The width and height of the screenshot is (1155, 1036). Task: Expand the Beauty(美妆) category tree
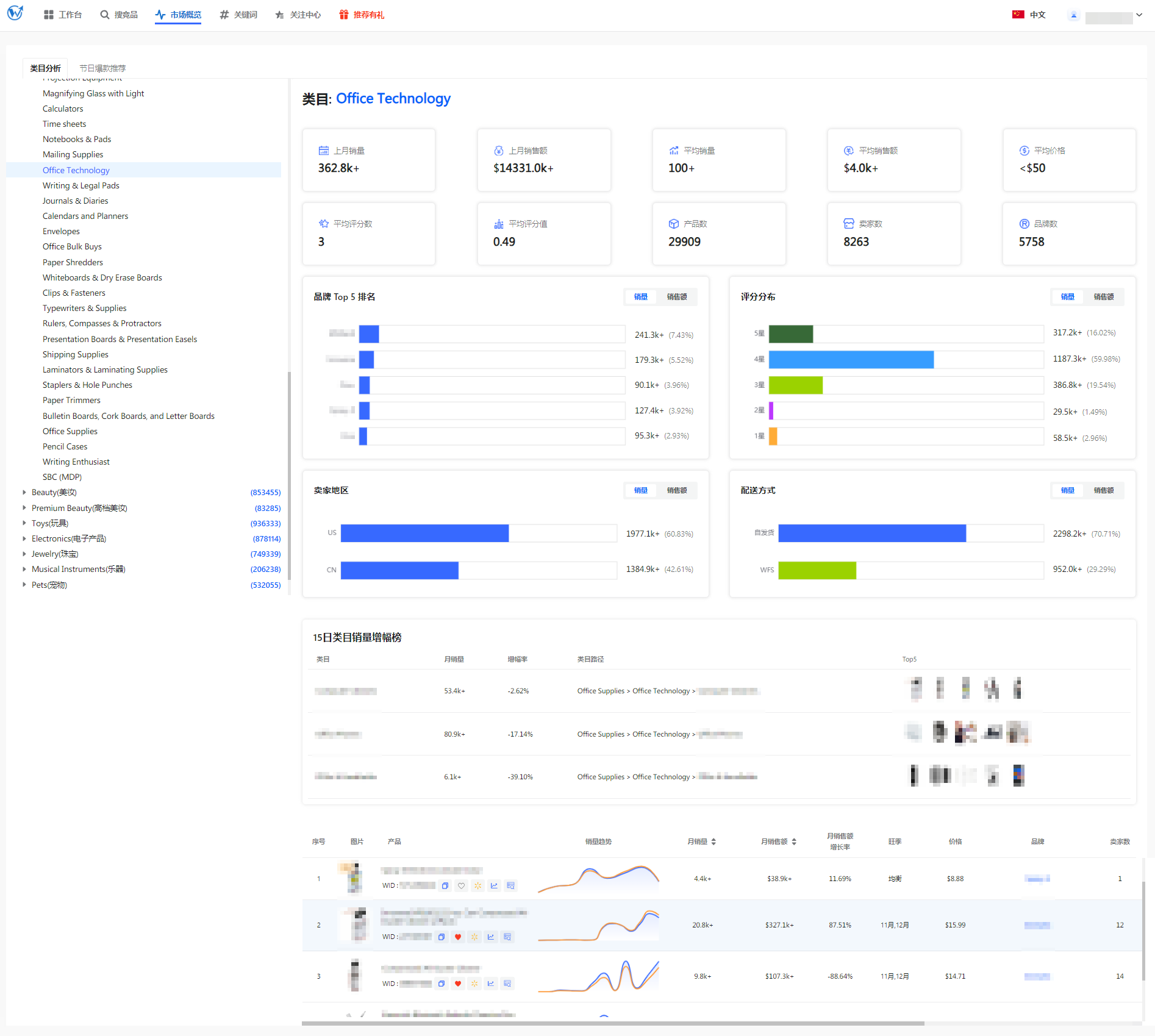tap(24, 492)
